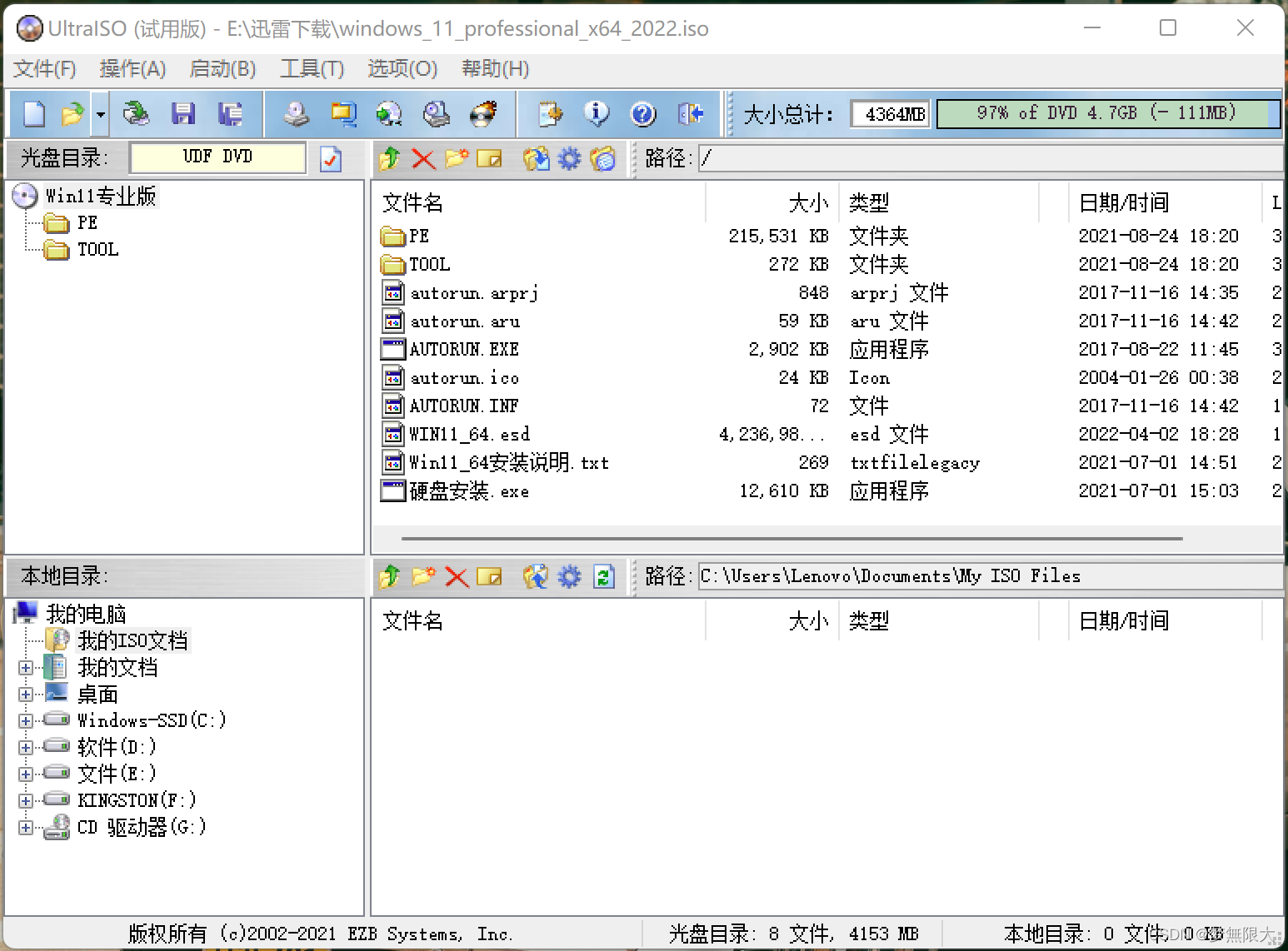Image resolution: width=1288 pixels, height=951 pixels.
Task: Click the Burn CD/DVD image icon
Action: click(x=483, y=113)
